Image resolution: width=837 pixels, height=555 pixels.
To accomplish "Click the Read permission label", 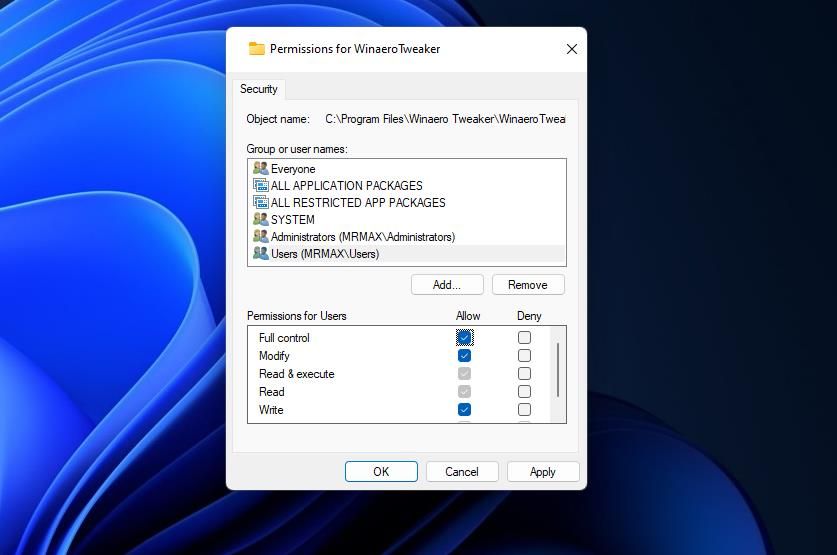I will (x=271, y=392).
